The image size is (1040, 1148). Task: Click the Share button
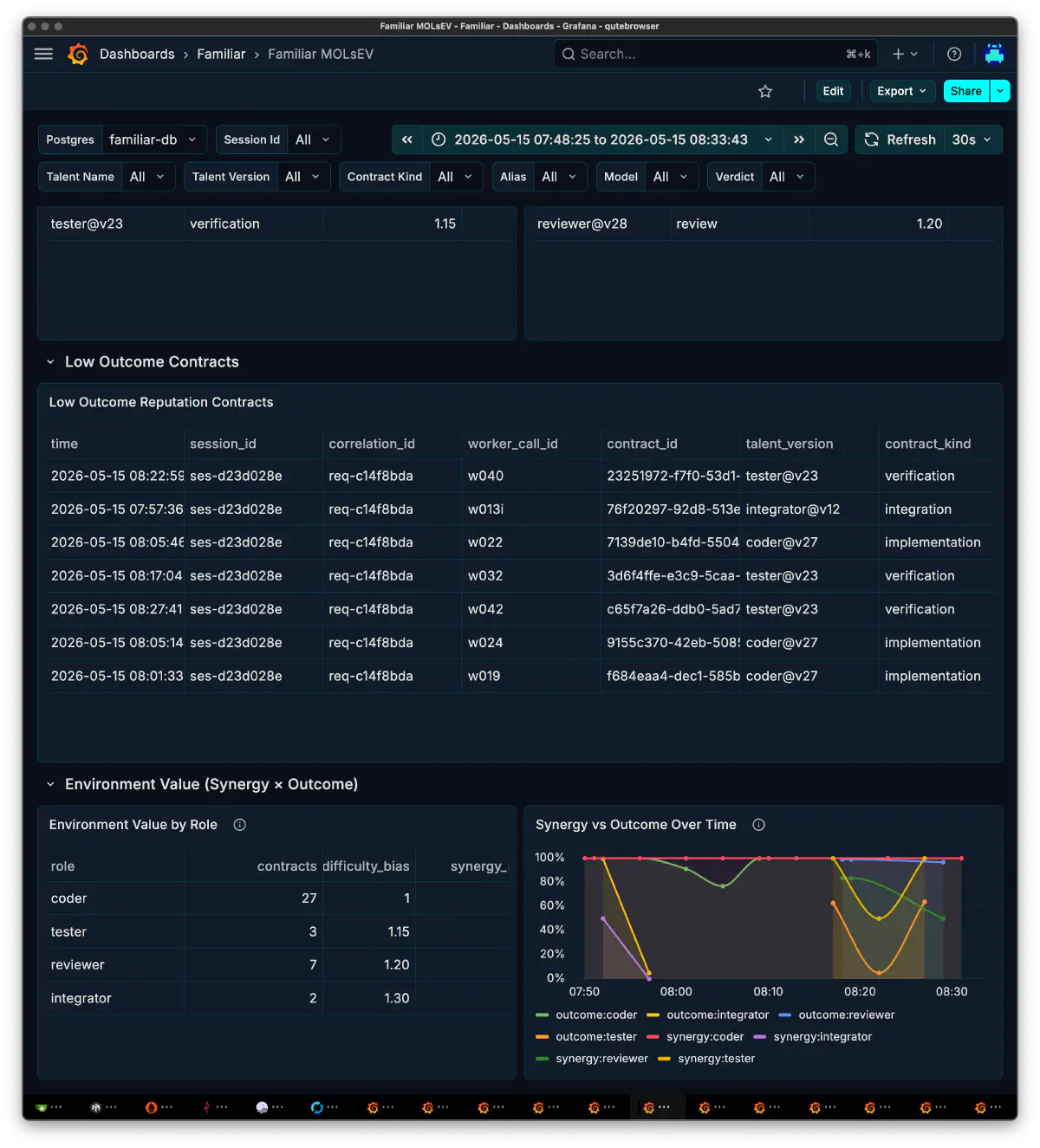tap(966, 91)
